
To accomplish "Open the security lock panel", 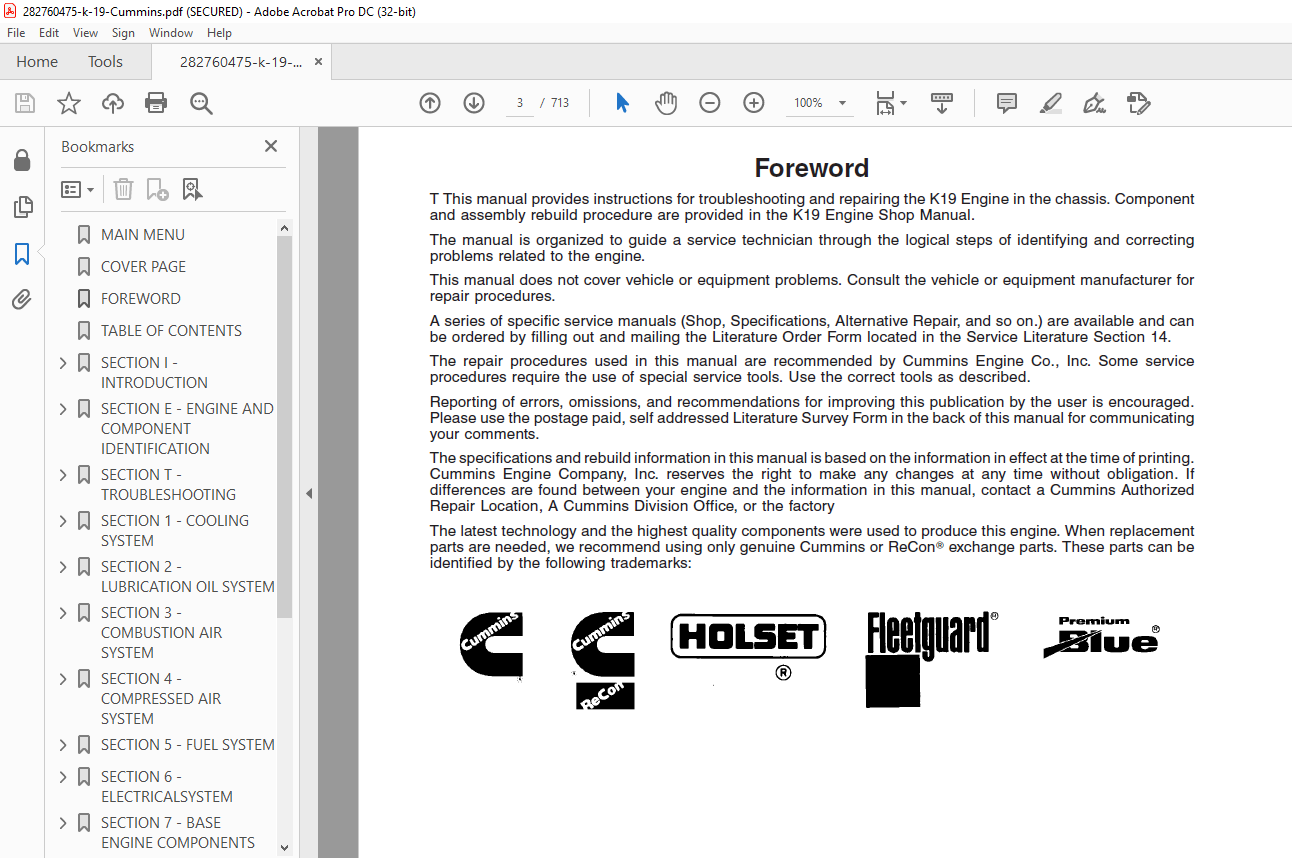I will coord(22,160).
